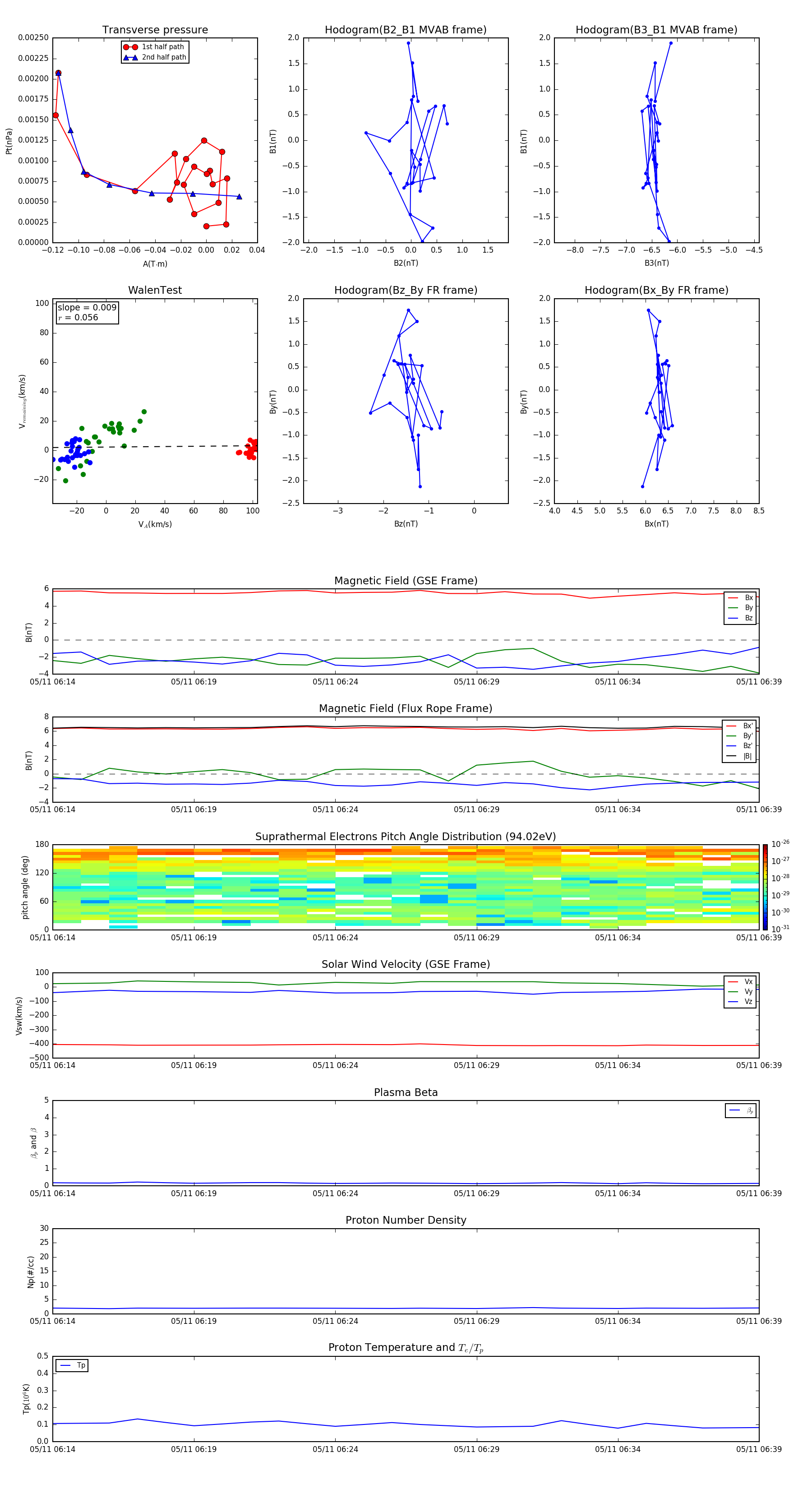
Task: Click the red cluster in WalenTest plot
Action: click(249, 449)
